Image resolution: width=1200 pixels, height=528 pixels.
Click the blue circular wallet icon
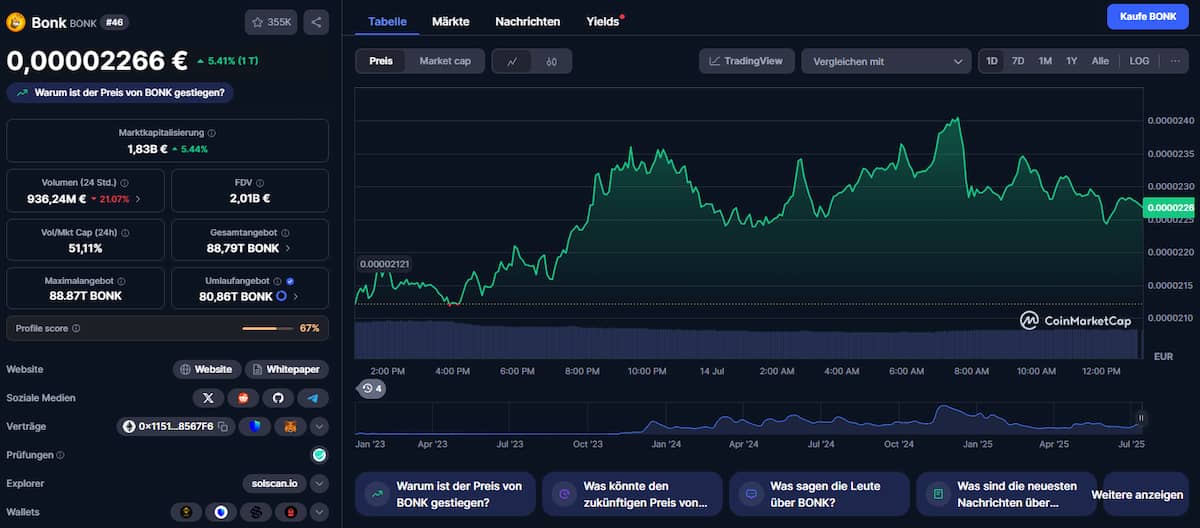tap(221, 513)
